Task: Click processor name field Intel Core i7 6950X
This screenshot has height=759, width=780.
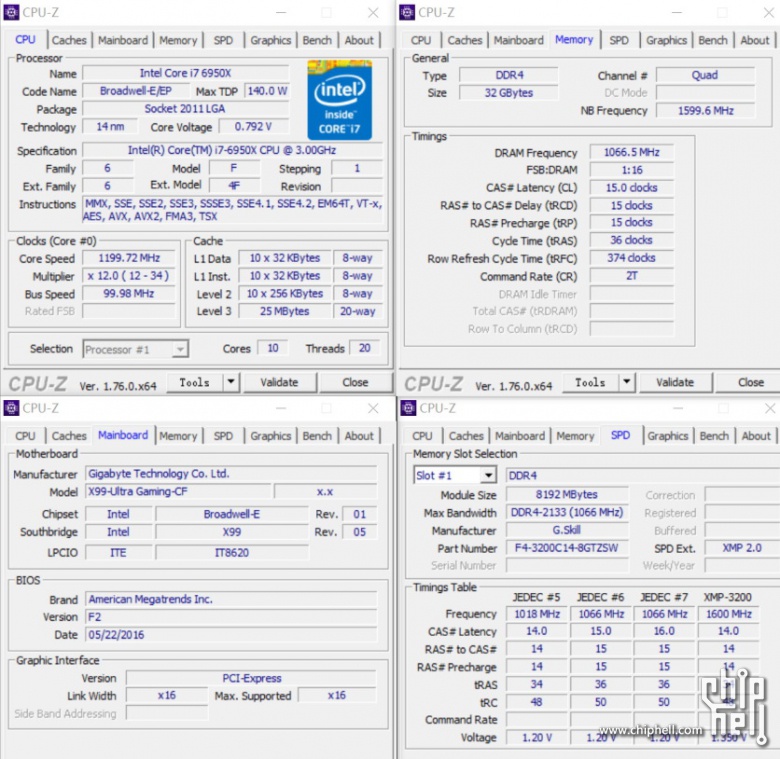Action: (186, 73)
